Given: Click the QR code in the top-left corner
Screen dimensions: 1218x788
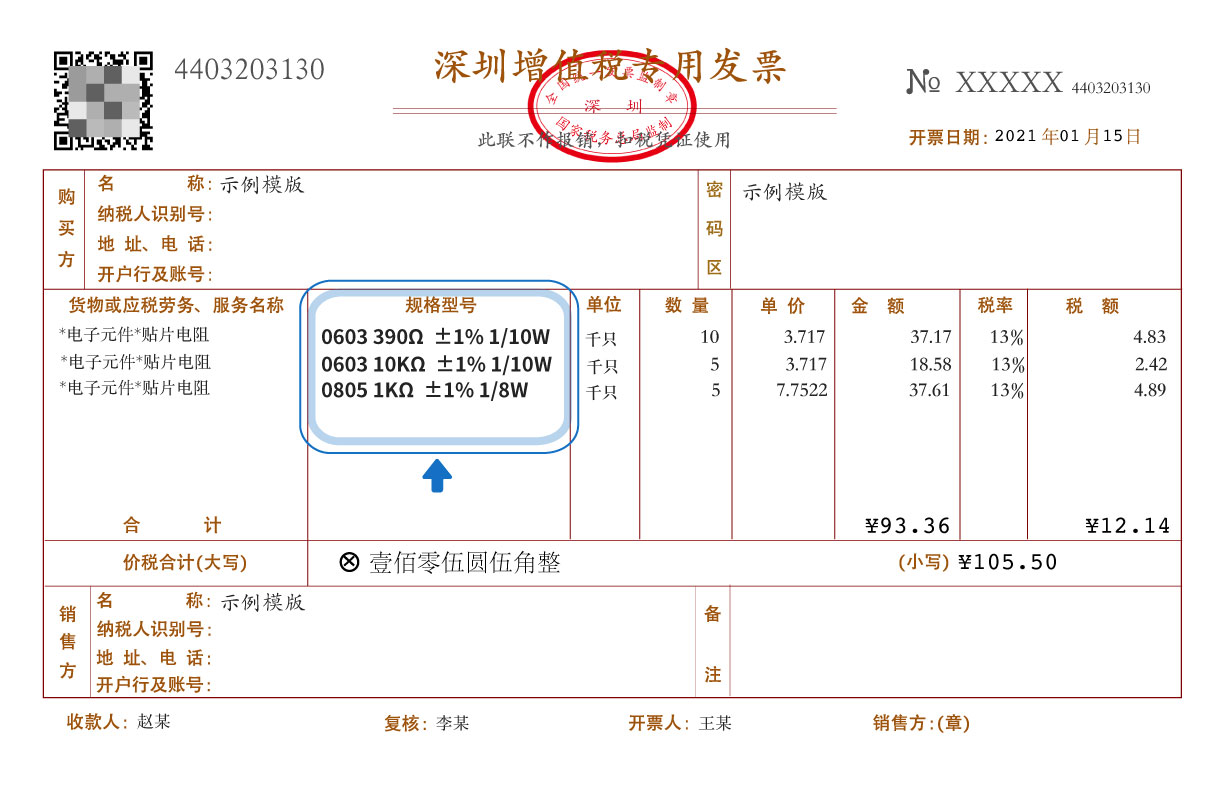Looking at the screenshot, I should (x=103, y=101).
